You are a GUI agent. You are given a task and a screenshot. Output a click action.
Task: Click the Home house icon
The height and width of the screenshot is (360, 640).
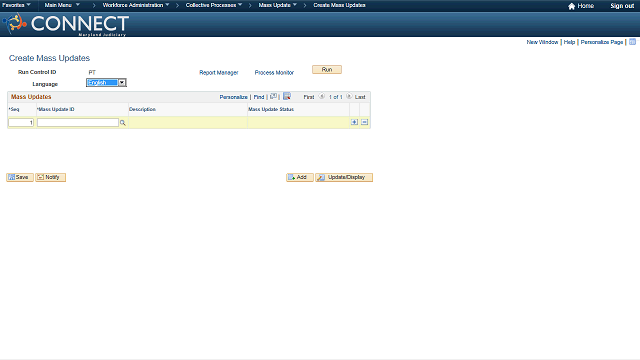(x=571, y=6)
